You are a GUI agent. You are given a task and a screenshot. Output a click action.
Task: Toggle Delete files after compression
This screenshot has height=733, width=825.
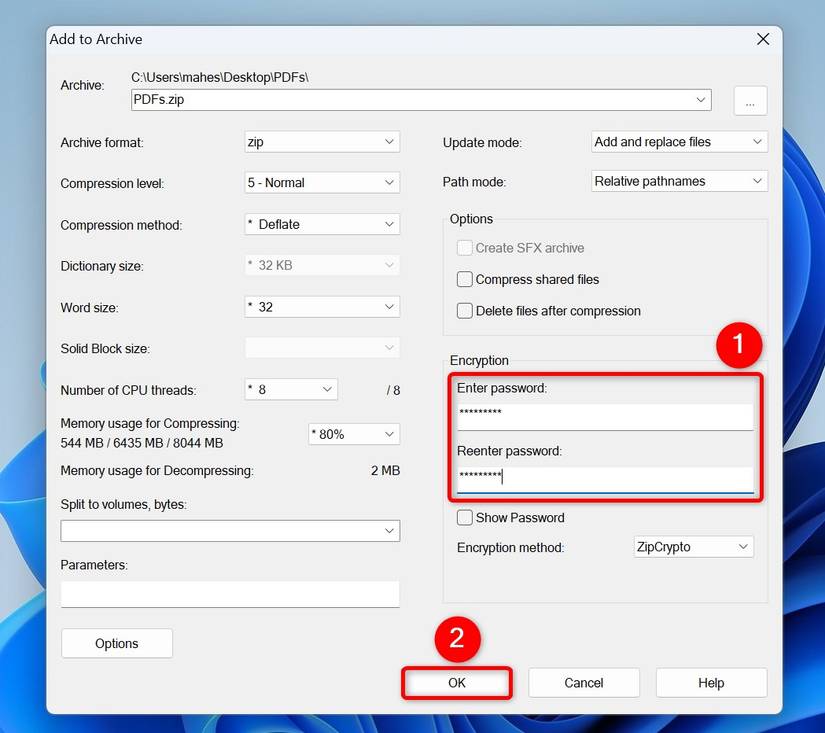point(465,311)
